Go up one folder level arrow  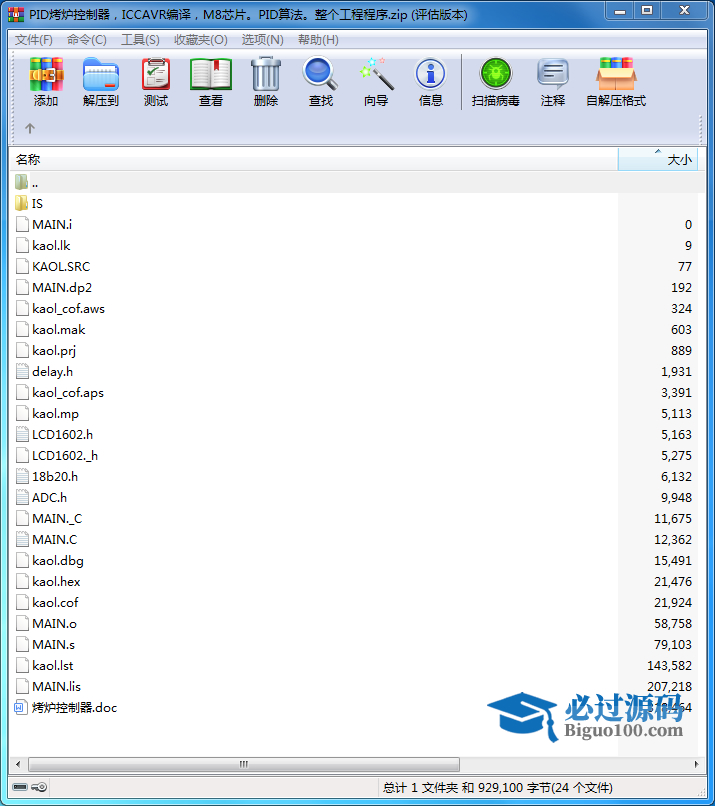click(30, 128)
